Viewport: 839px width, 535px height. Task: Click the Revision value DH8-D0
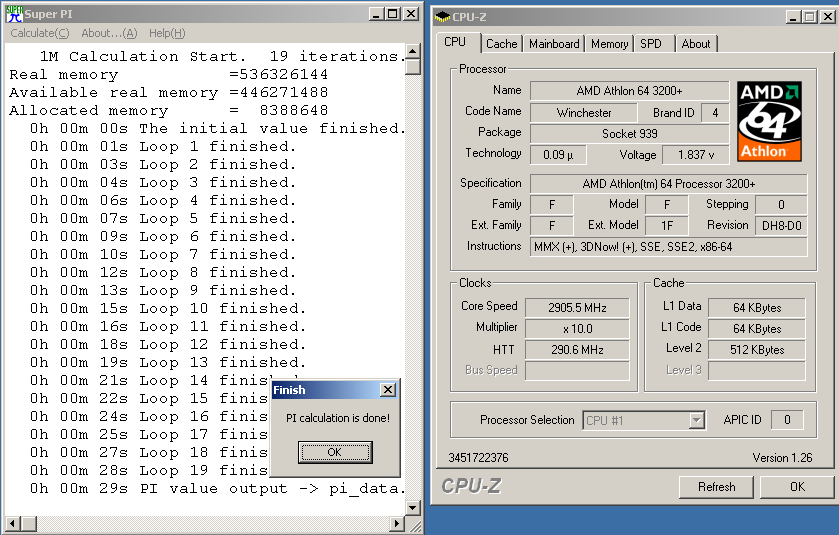coord(781,225)
